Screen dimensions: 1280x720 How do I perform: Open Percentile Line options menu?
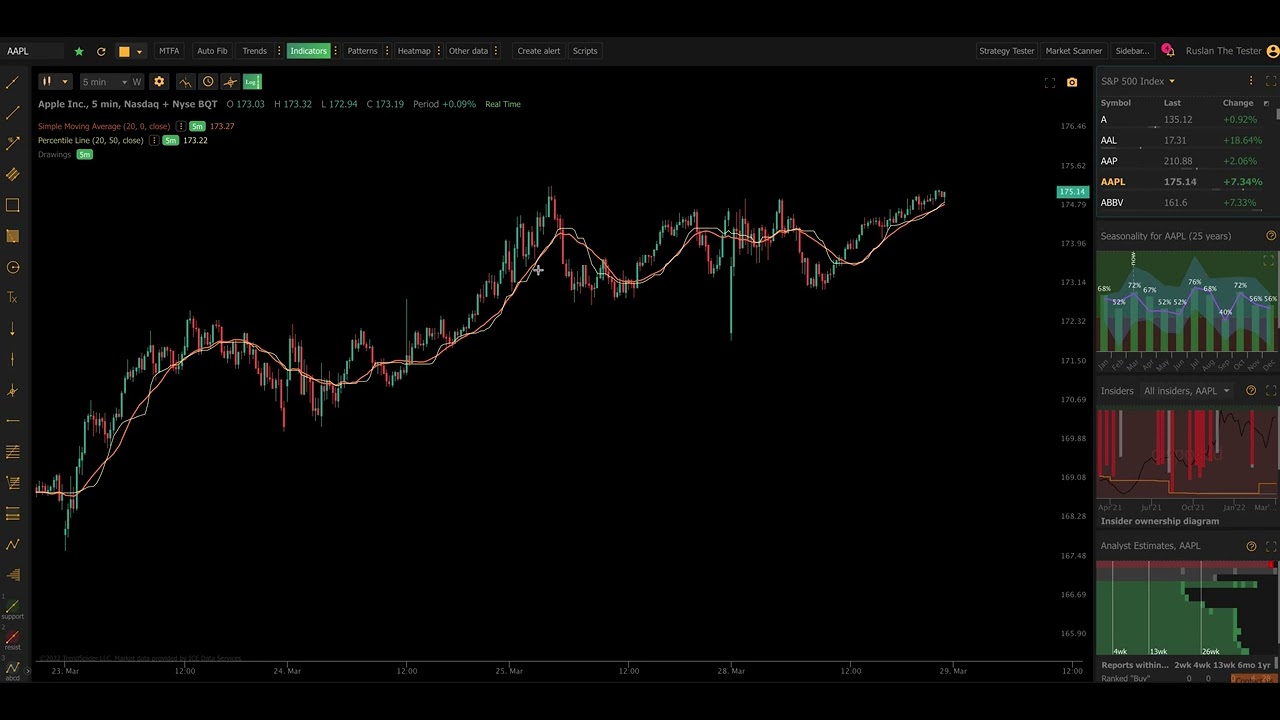pyautogui.click(x=153, y=140)
